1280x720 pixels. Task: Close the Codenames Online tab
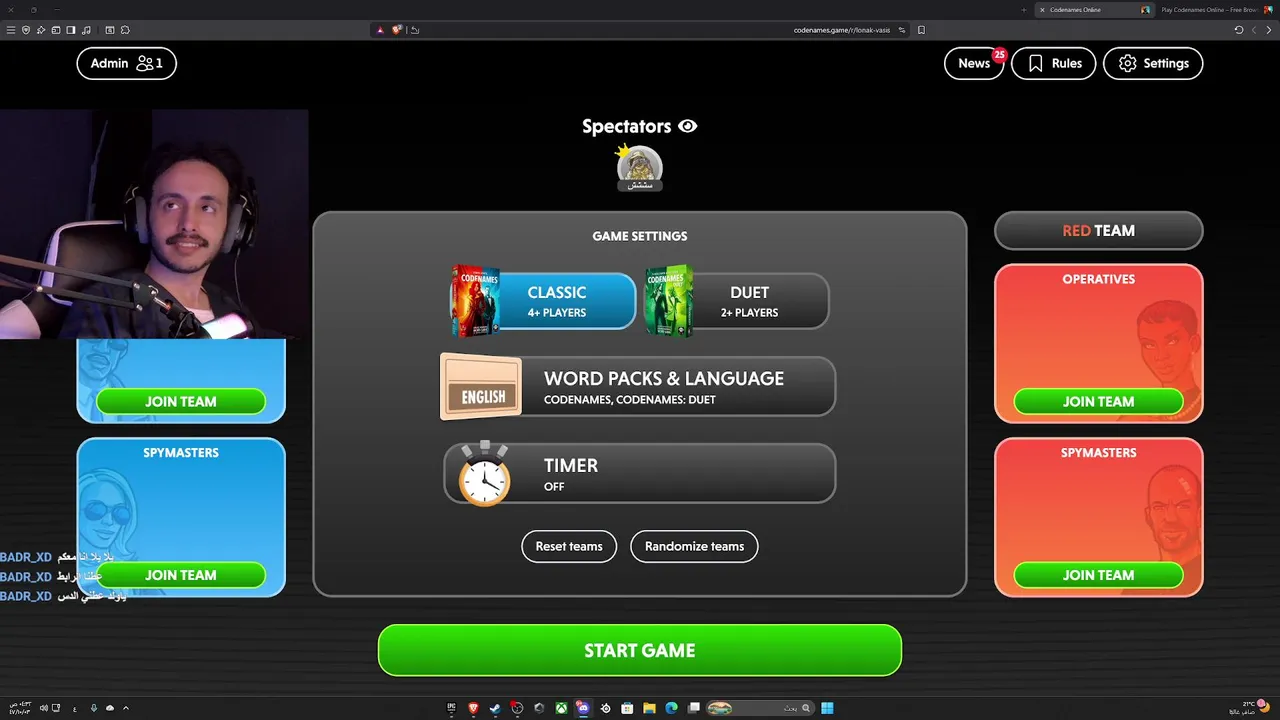1042,9
